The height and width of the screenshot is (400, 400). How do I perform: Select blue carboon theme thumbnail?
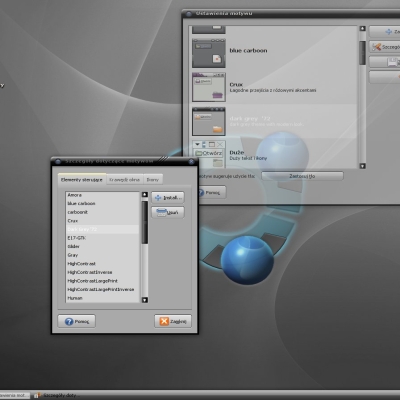coord(209,53)
